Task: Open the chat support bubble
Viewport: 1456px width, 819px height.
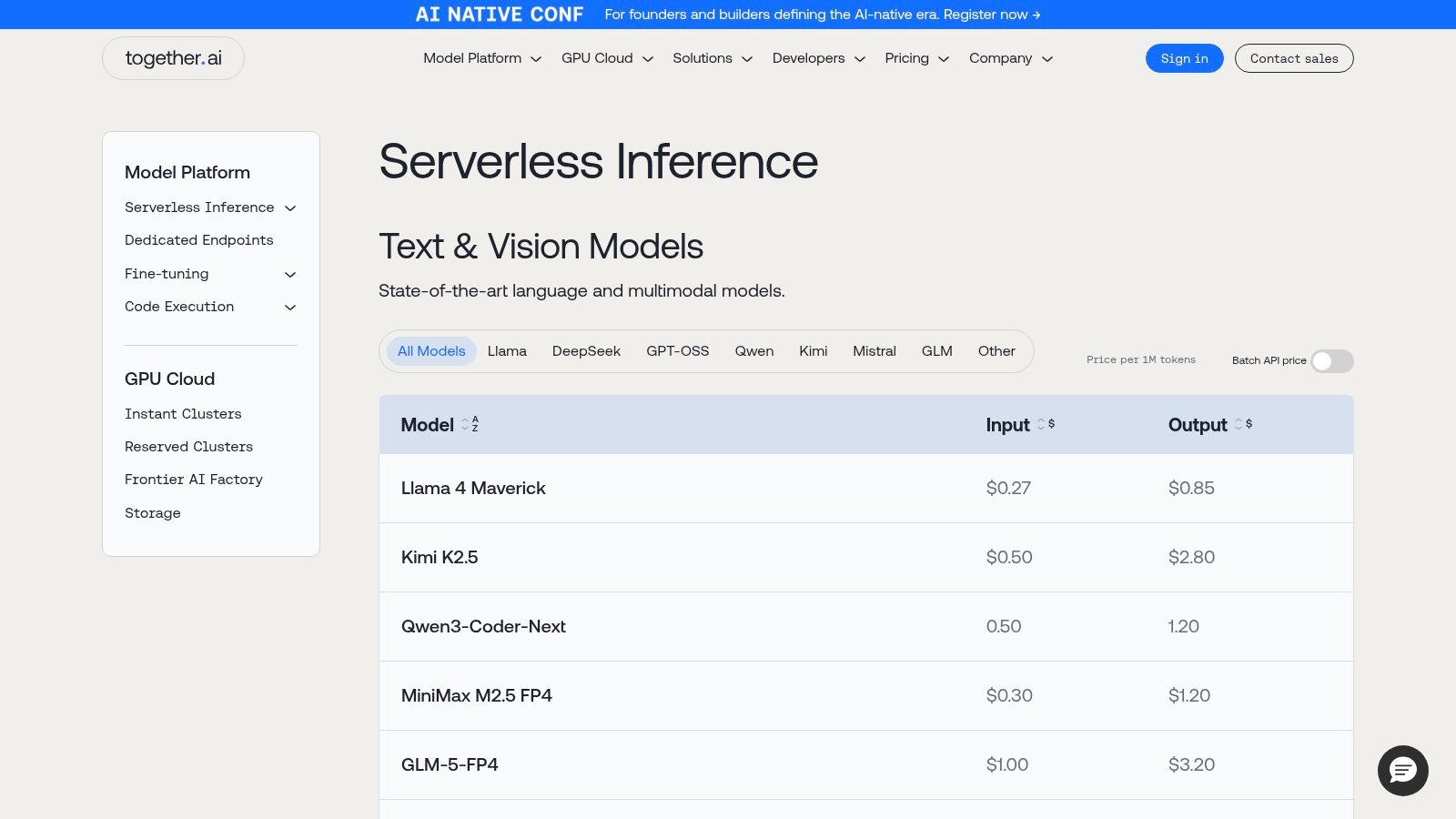Action: [x=1403, y=771]
